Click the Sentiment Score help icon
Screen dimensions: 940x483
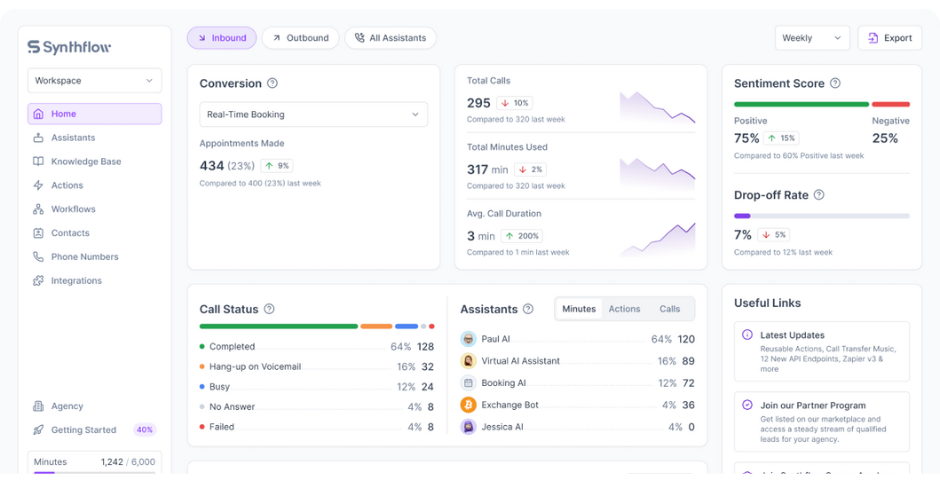click(x=835, y=83)
